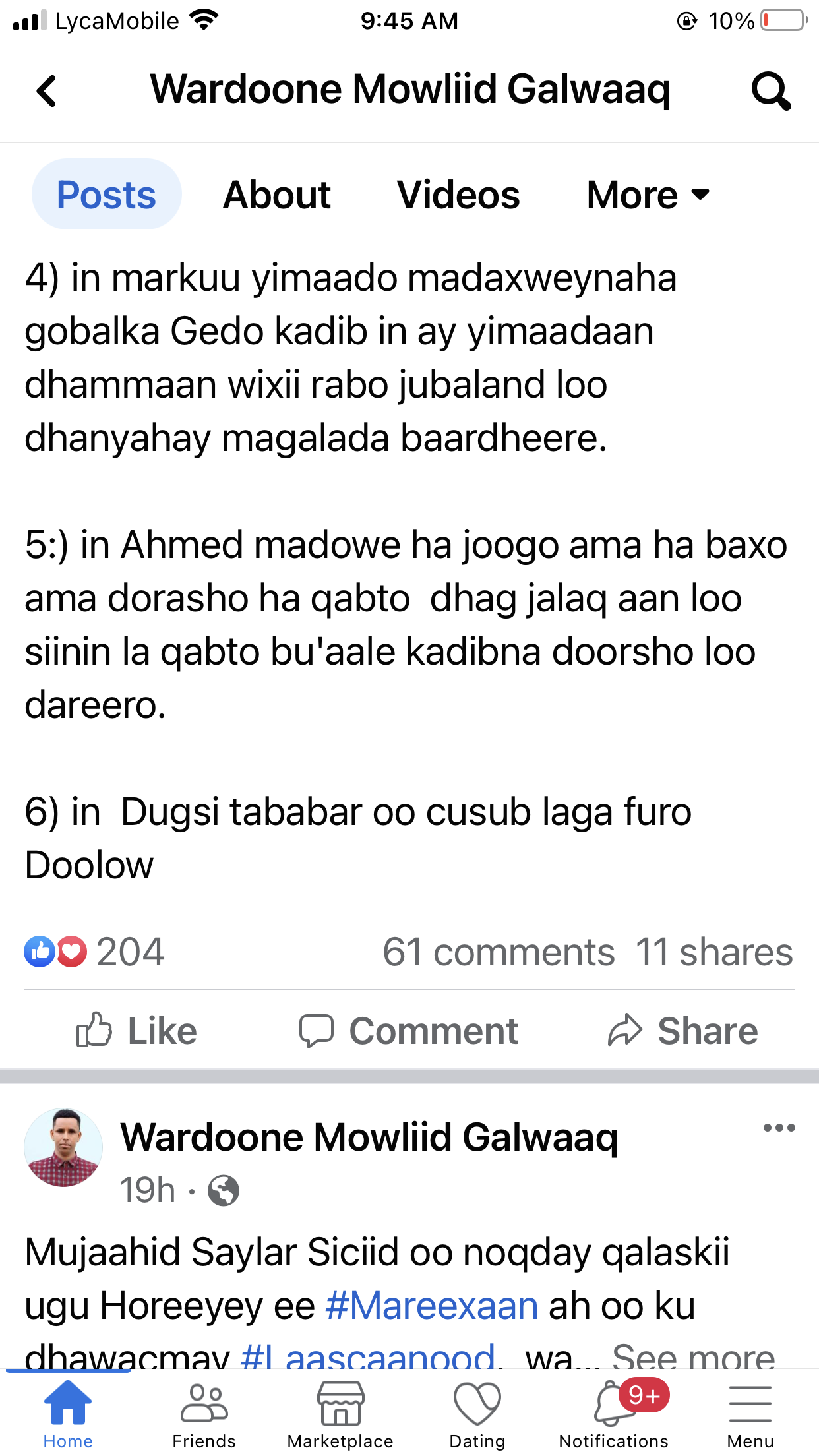819x1456 pixels.
Task: Open the #Mareexaan hashtag link
Action: (x=432, y=1306)
